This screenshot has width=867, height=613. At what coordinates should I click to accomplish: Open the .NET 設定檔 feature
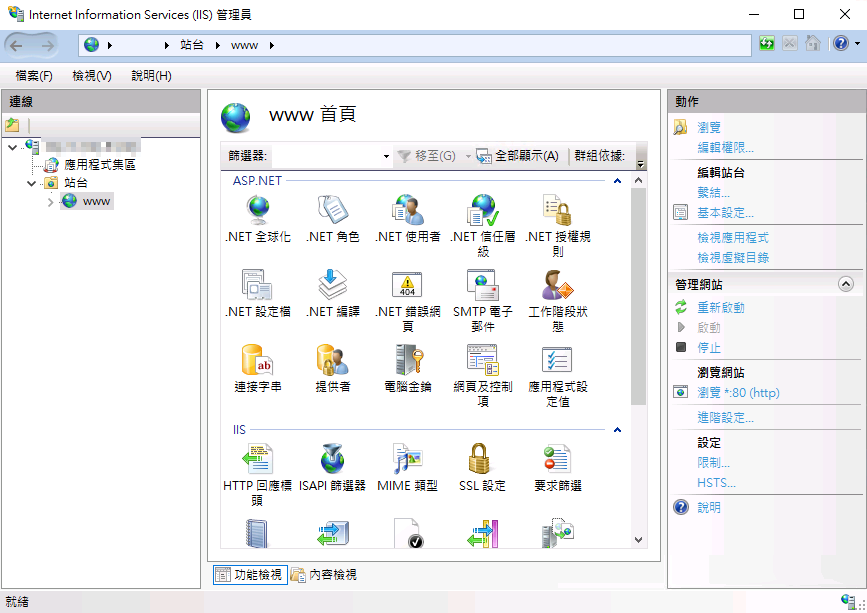click(258, 294)
